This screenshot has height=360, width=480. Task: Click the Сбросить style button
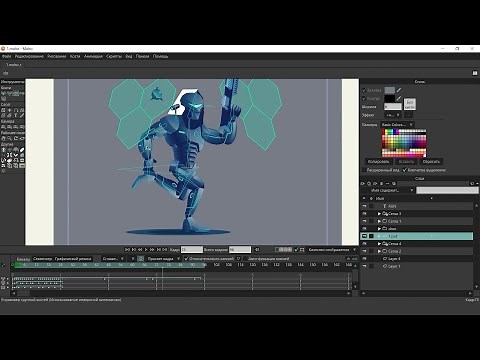click(x=431, y=161)
